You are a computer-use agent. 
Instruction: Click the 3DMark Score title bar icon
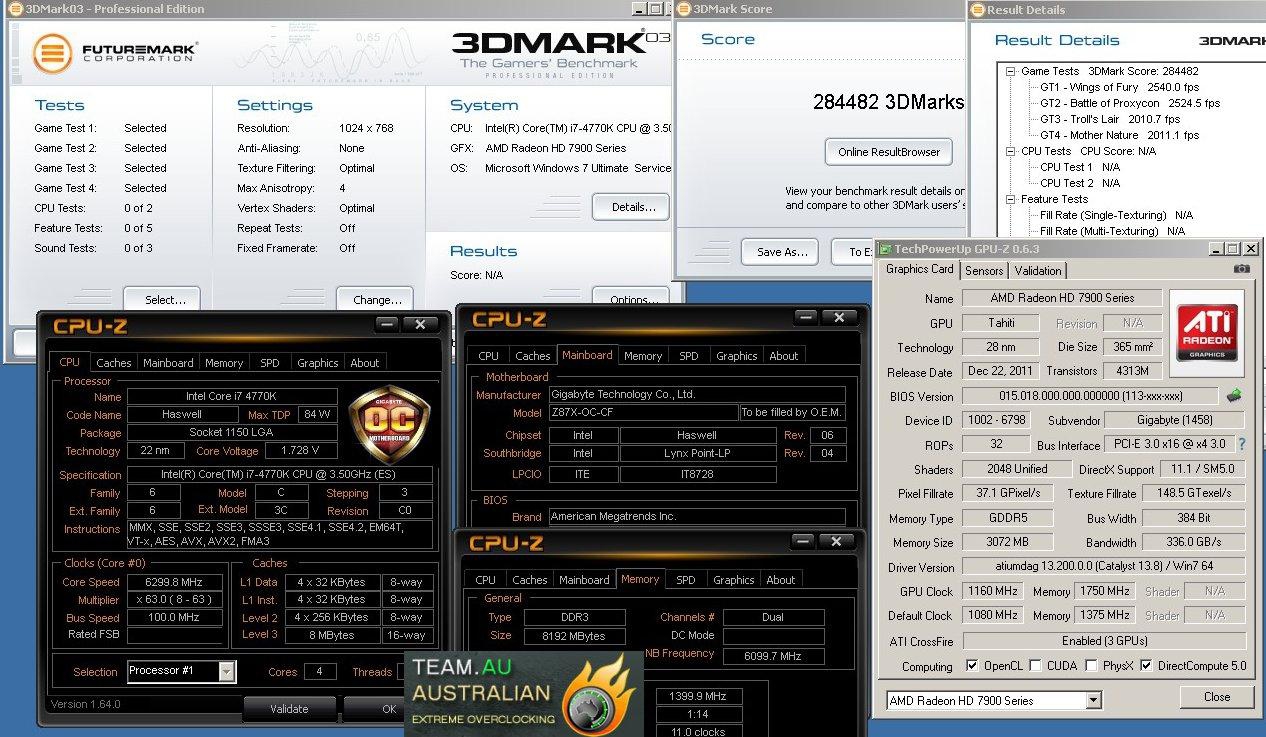point(684,9)
